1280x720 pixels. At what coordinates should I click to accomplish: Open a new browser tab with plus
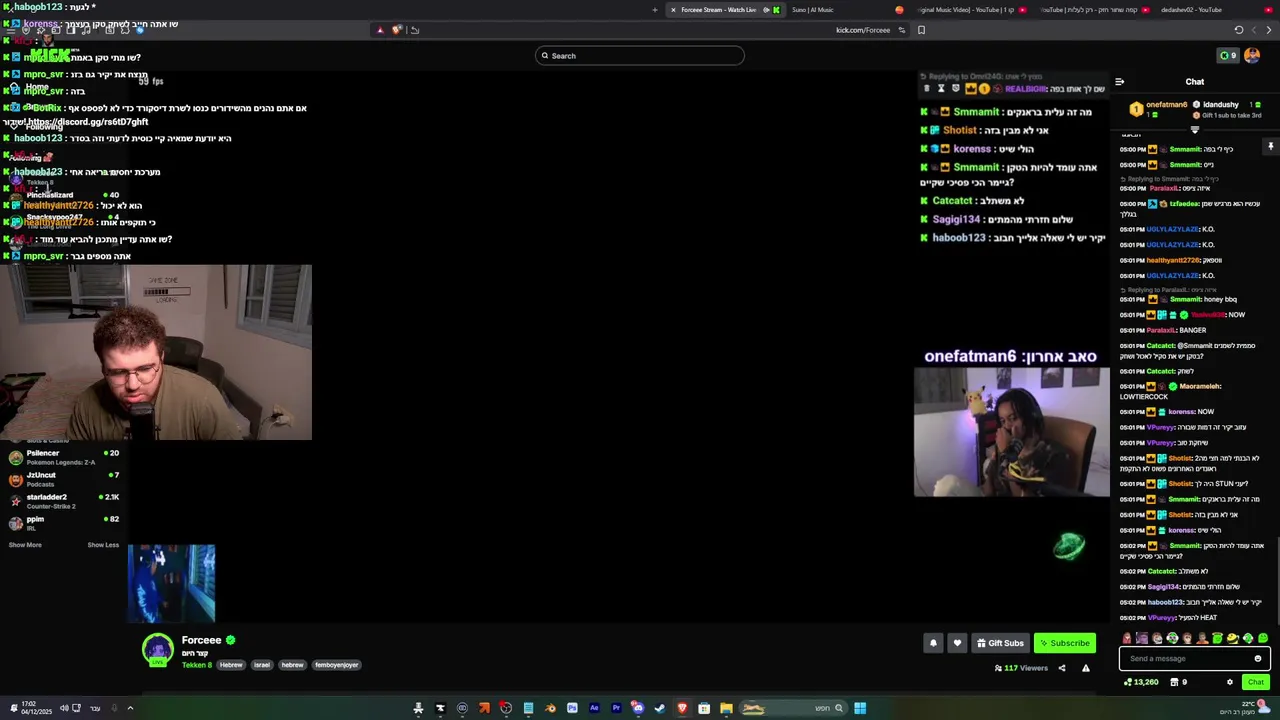[655, 10]
